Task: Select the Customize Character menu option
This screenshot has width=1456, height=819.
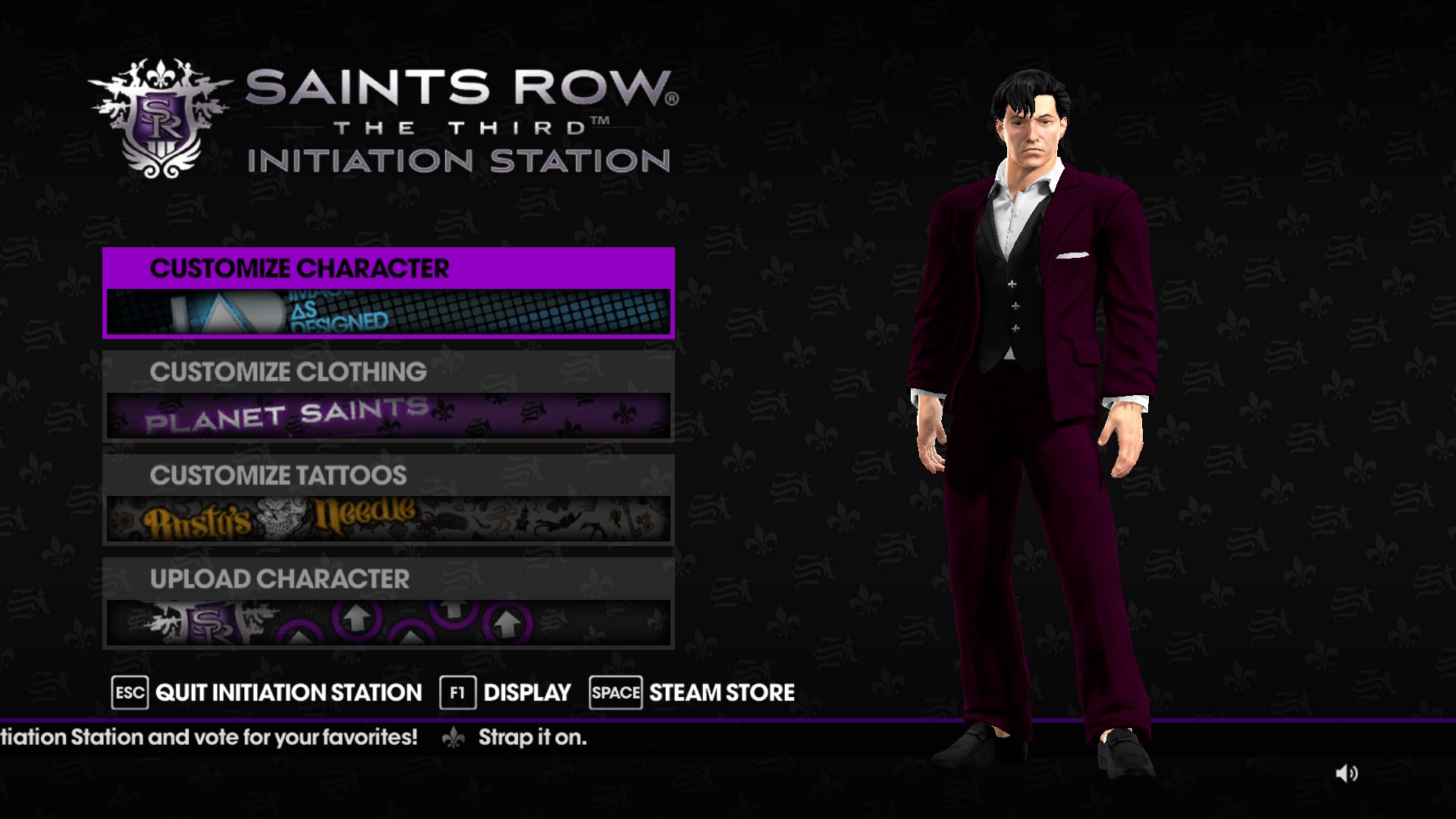Action: [388, 293]
